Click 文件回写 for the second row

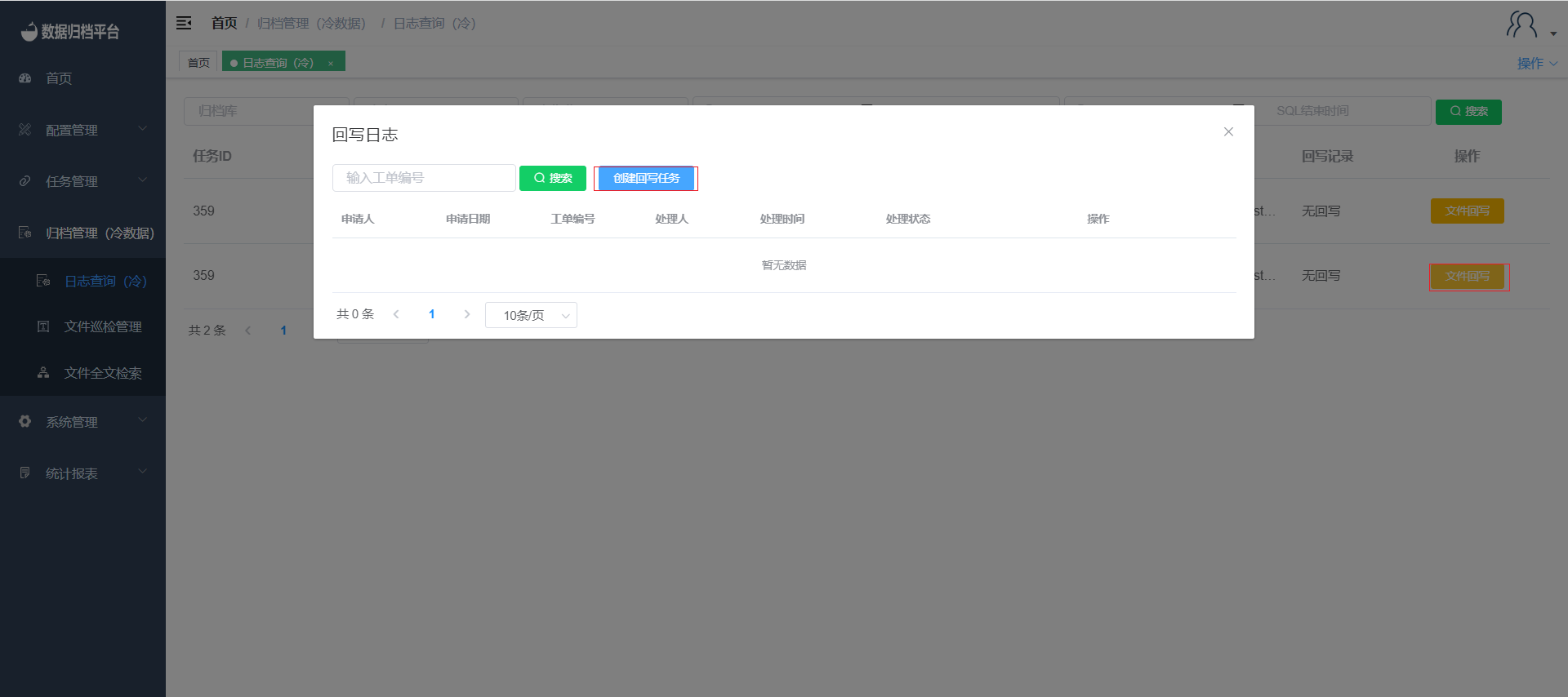1468,276
